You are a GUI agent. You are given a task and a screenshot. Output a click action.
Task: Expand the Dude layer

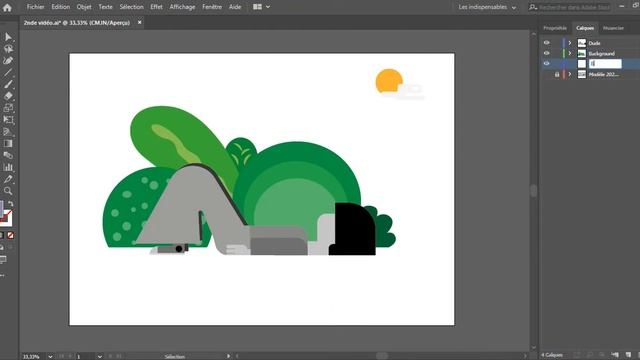click(x=570, y=43)
